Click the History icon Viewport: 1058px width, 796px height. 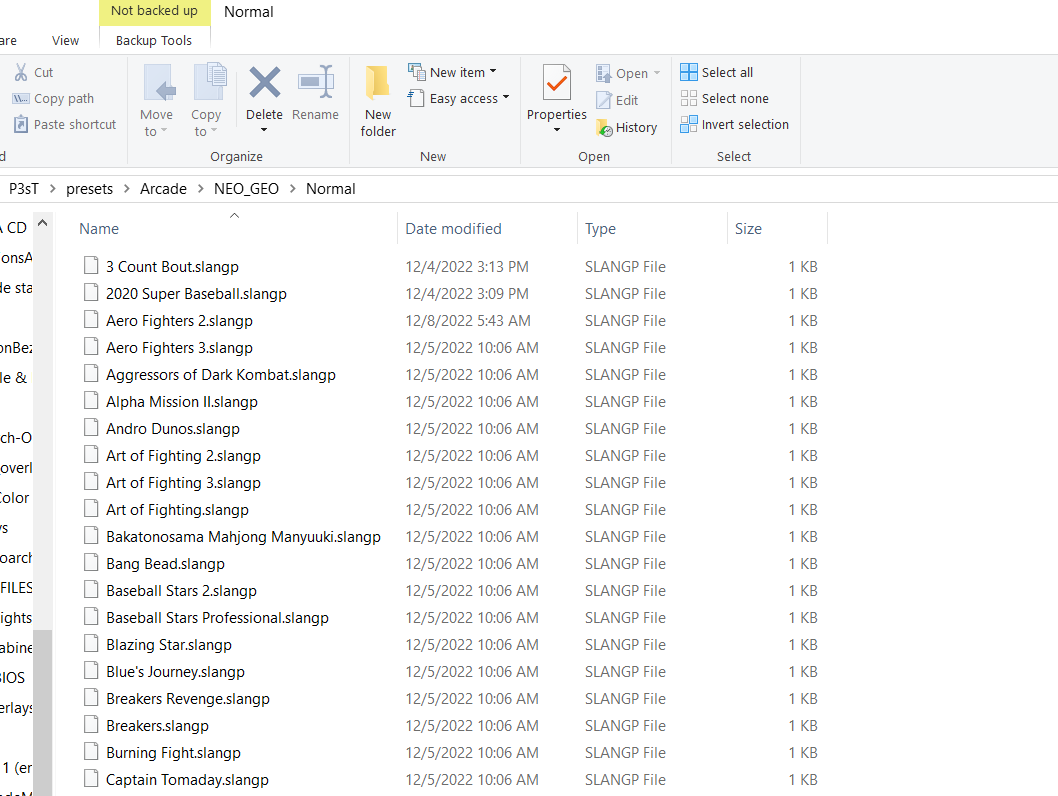coord(604,127)
